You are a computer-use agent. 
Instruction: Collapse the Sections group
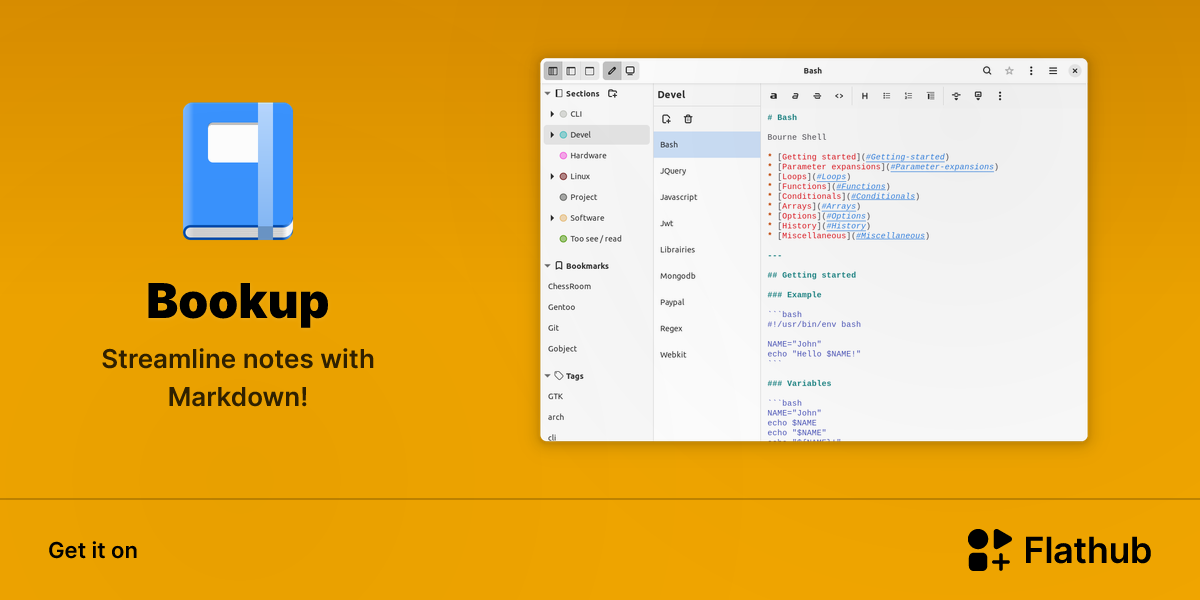548,93
